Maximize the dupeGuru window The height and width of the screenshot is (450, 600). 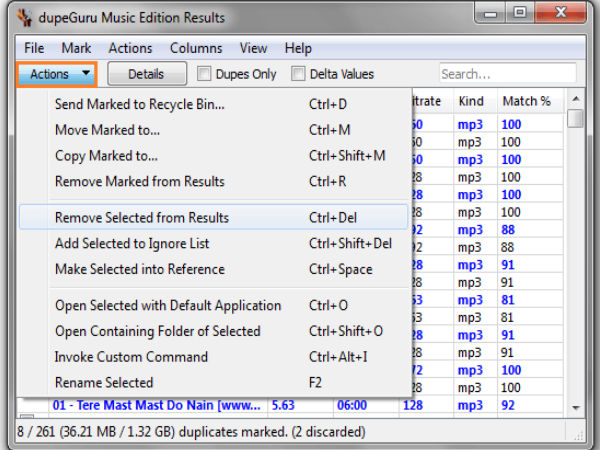(520, 13)
